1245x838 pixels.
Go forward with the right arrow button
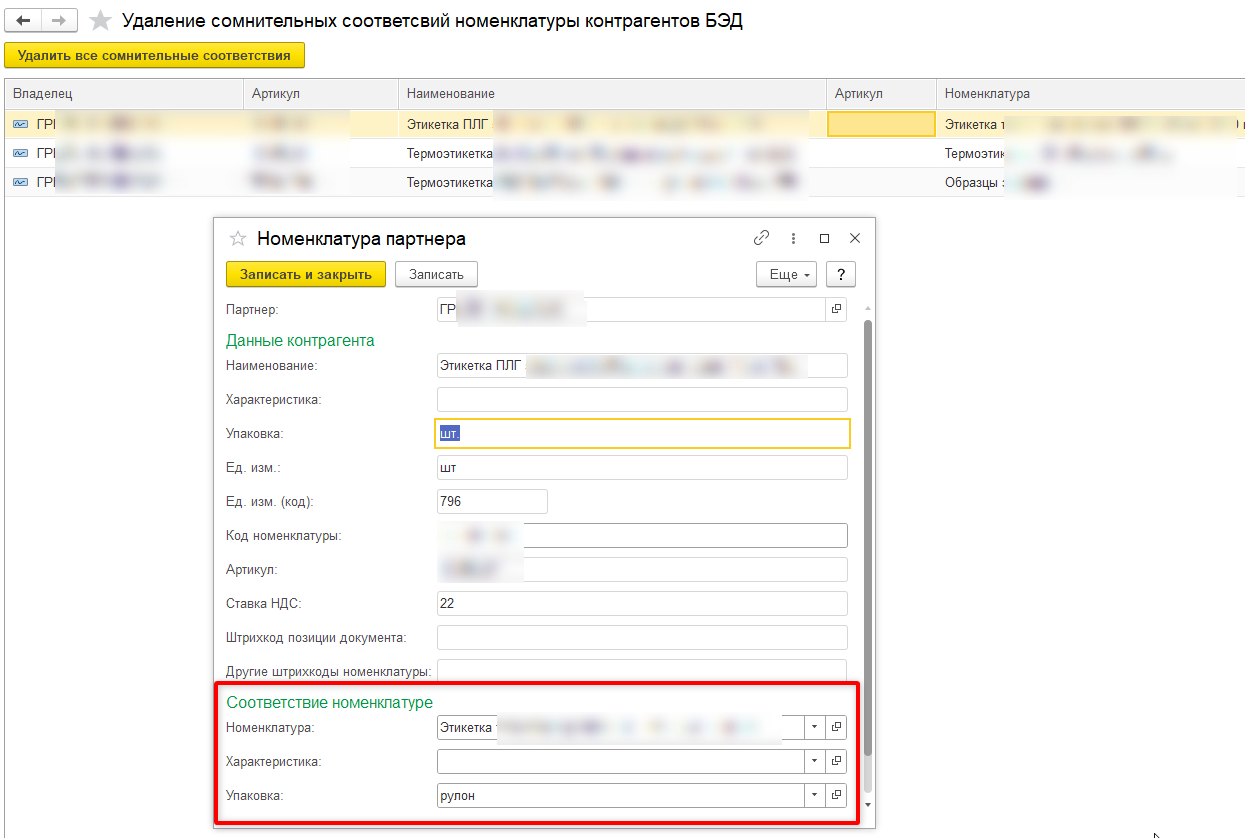(60, 20)
